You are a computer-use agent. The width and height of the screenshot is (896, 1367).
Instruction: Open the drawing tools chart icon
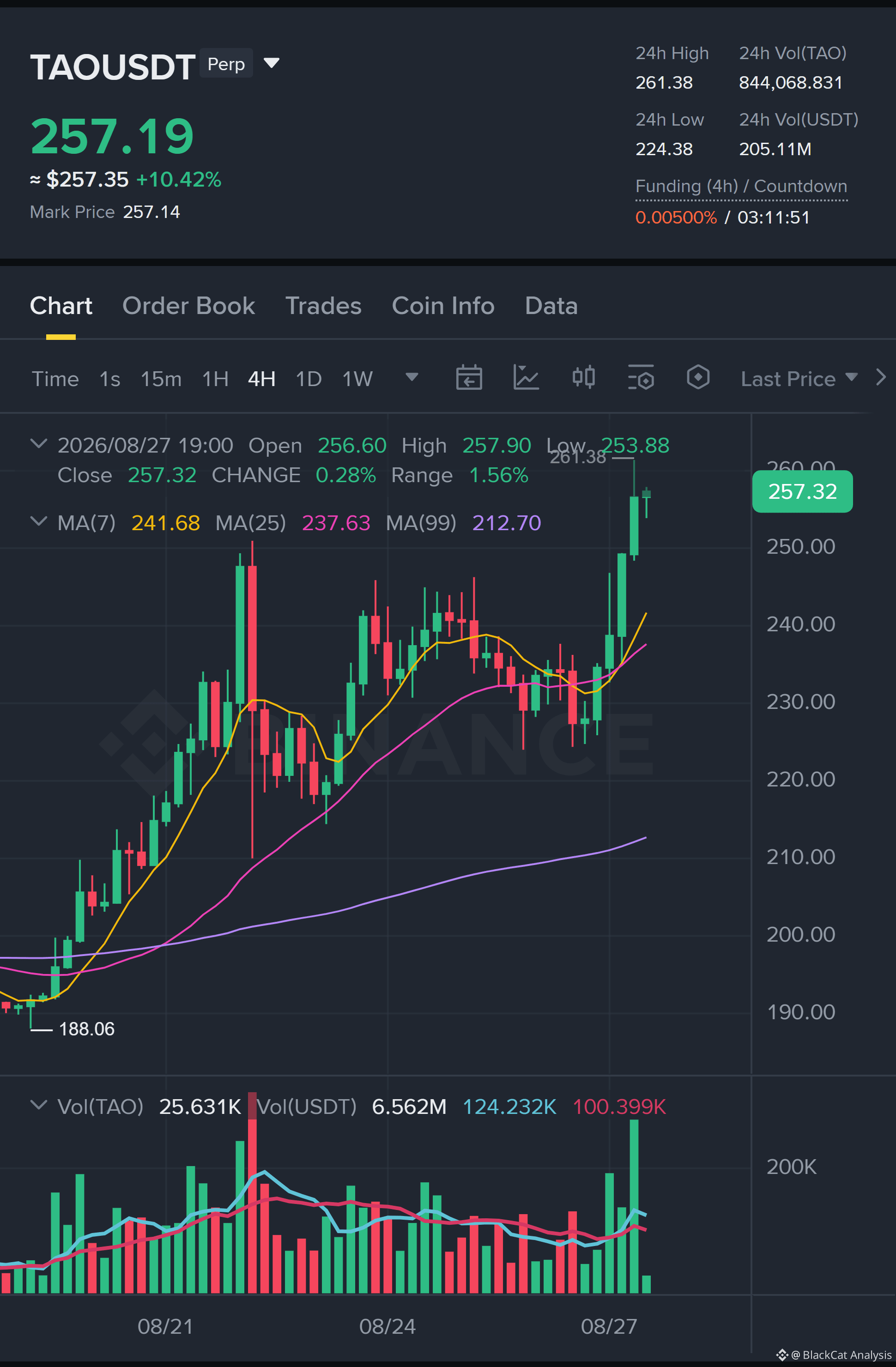click(x=526, y=377)
